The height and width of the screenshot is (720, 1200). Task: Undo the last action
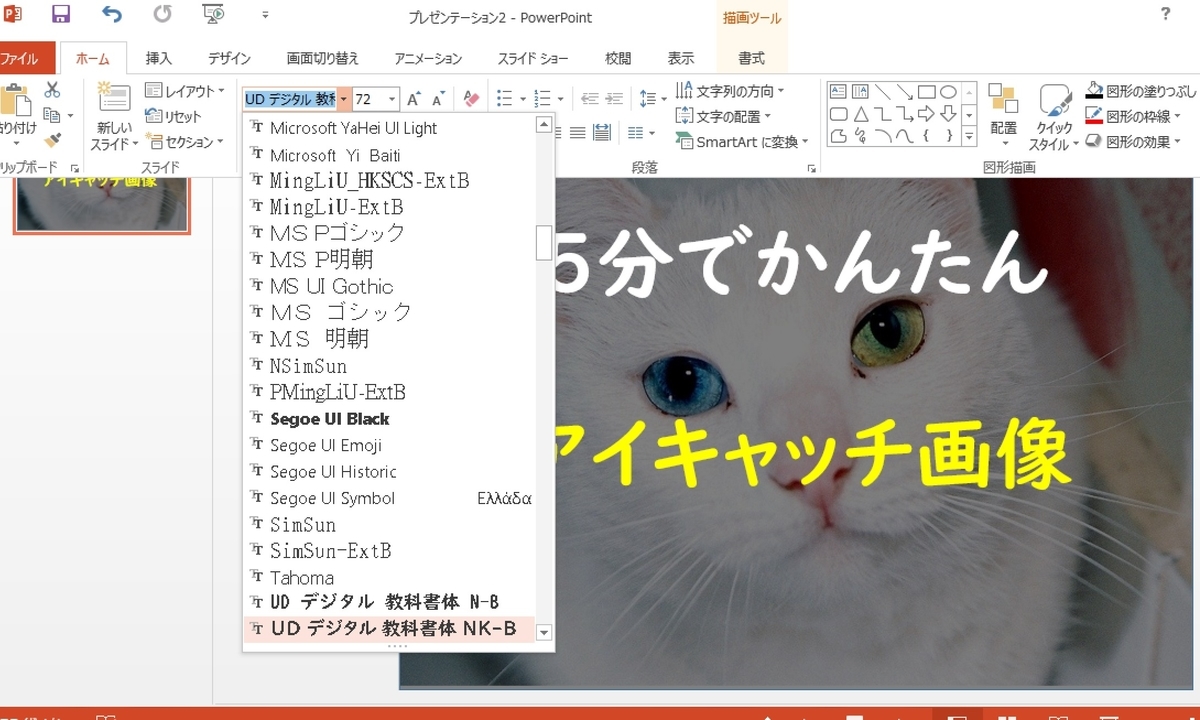click(x=112, y=15)
